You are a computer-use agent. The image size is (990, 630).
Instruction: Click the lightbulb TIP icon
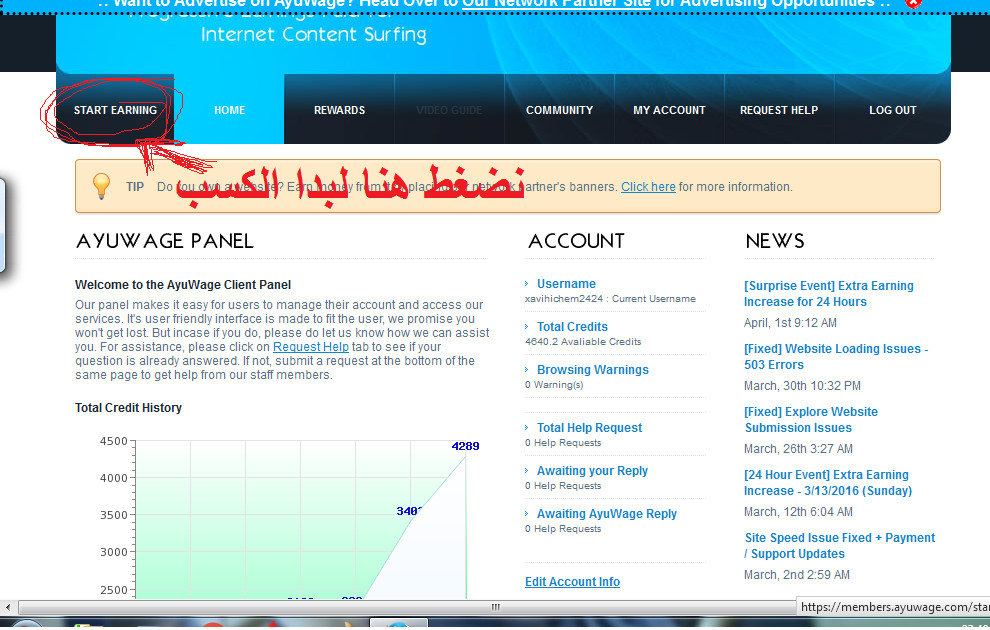(101, 186)
